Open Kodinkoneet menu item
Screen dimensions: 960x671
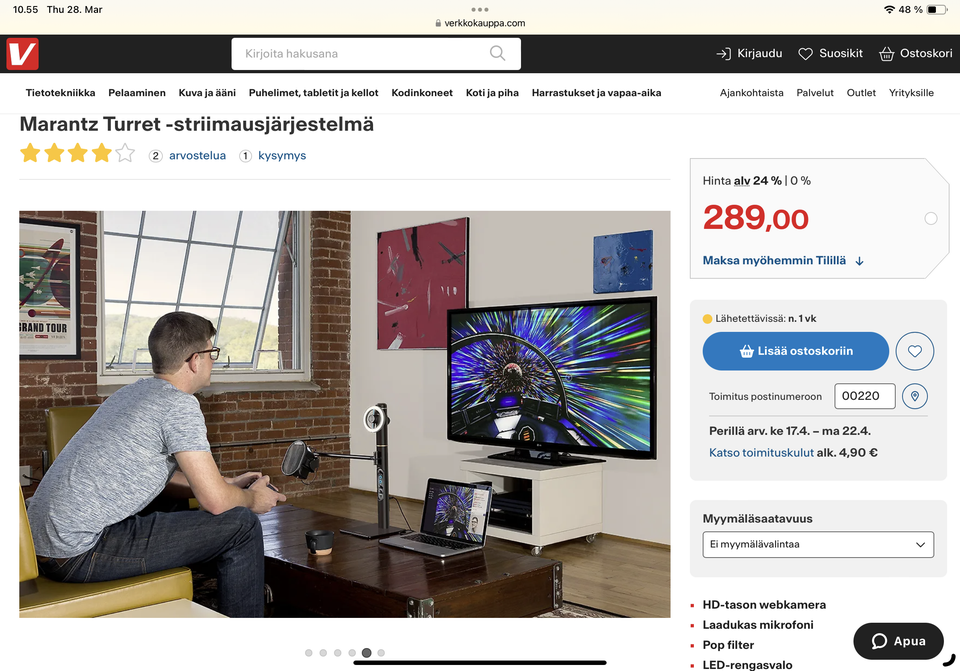click(422, 92)
